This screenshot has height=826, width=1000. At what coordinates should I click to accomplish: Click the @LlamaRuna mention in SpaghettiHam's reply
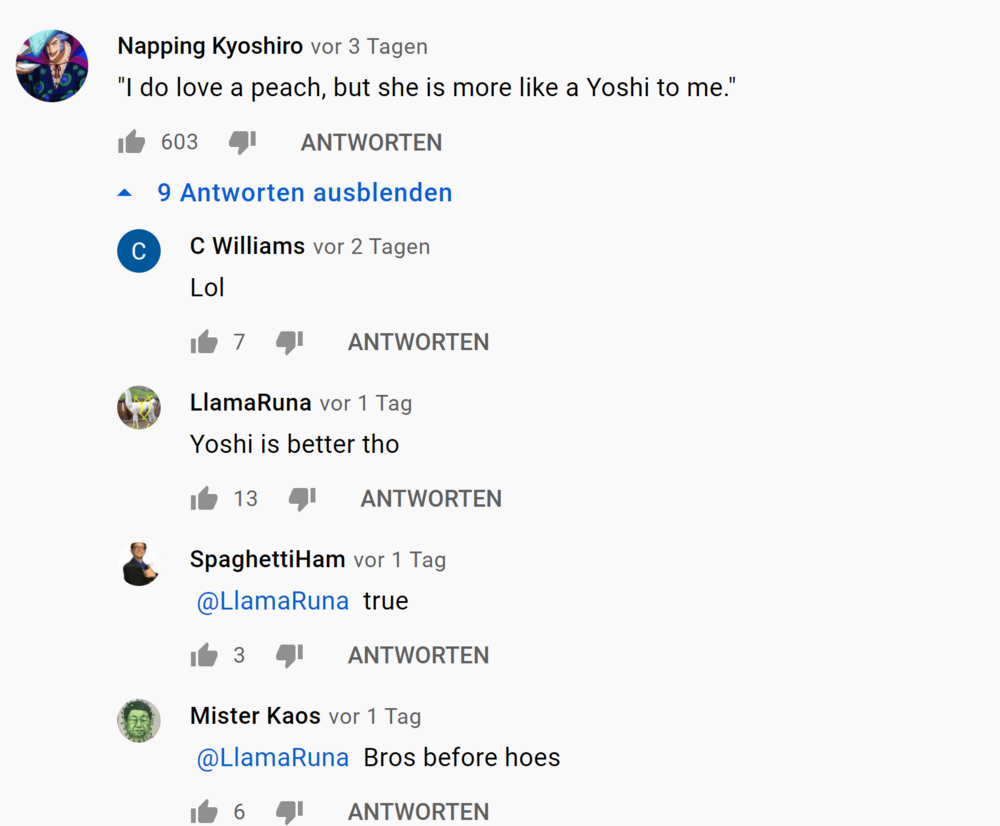tap(273, 601)
